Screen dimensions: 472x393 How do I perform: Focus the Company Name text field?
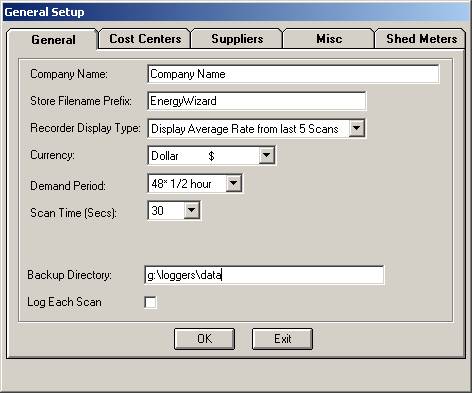click(x=293, y=74)
